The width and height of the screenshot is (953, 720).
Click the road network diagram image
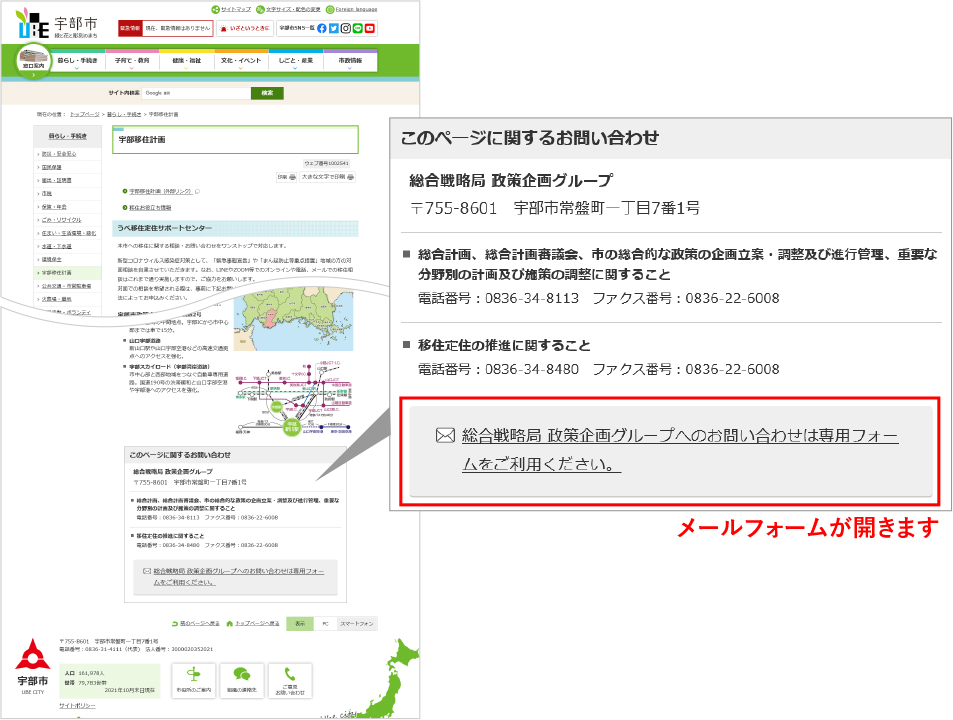pyautogui.click(x=294, y=397)
